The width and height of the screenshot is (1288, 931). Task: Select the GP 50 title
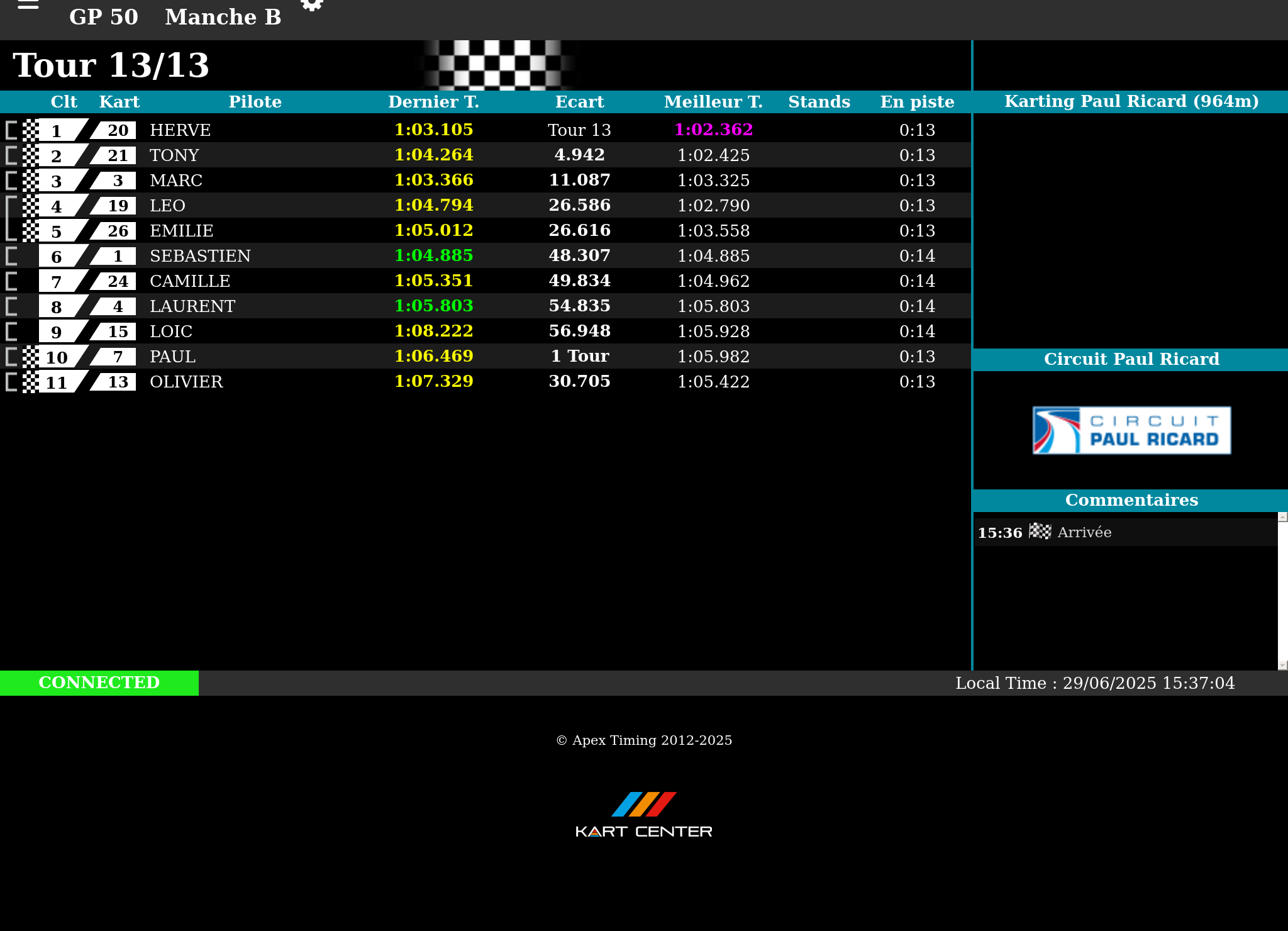point(103,17)
